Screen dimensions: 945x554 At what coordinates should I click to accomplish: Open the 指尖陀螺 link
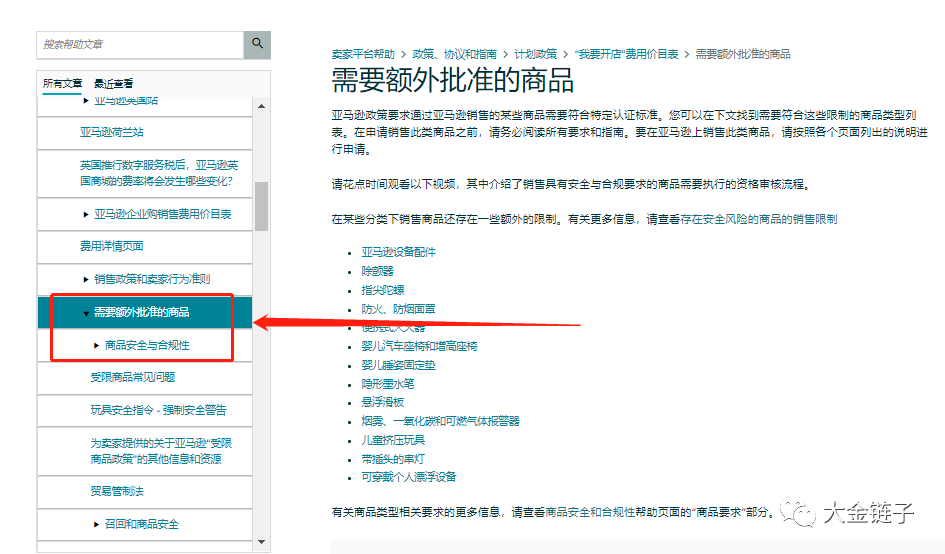[x=383, y=290]
